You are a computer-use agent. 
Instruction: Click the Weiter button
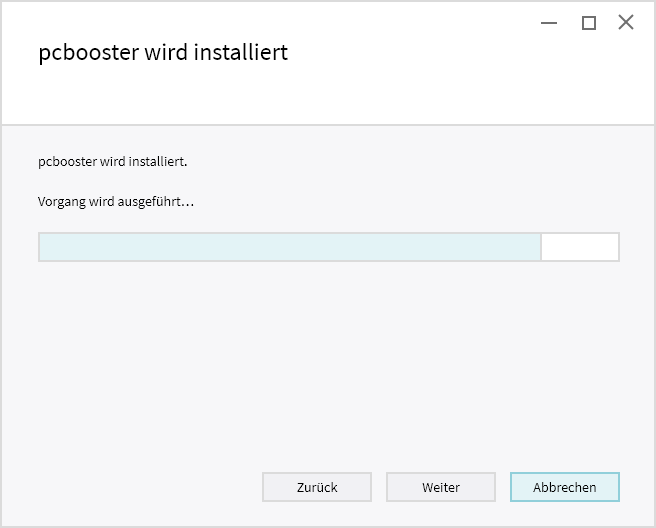441,487
